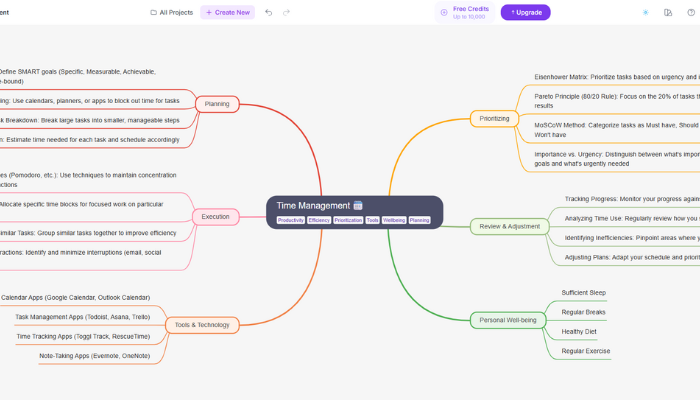Click the Prioritization tag
This screenshot has height=400, width=700.
click(348, 220)
